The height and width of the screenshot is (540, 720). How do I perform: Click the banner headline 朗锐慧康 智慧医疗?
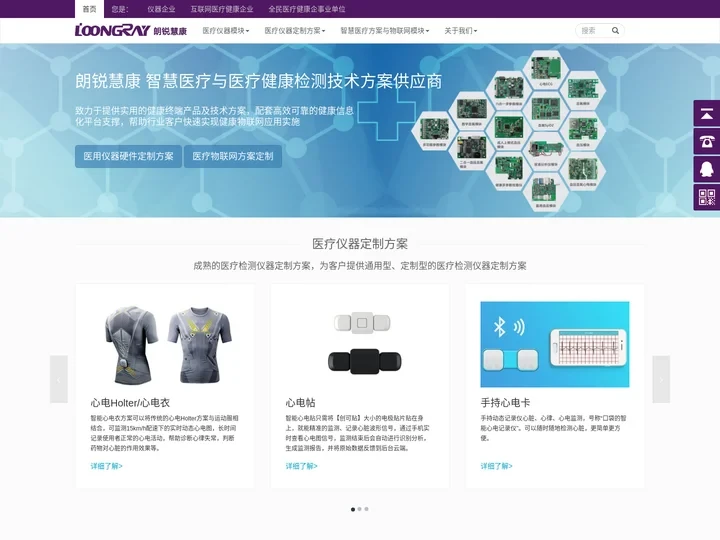tap(259, 81)
